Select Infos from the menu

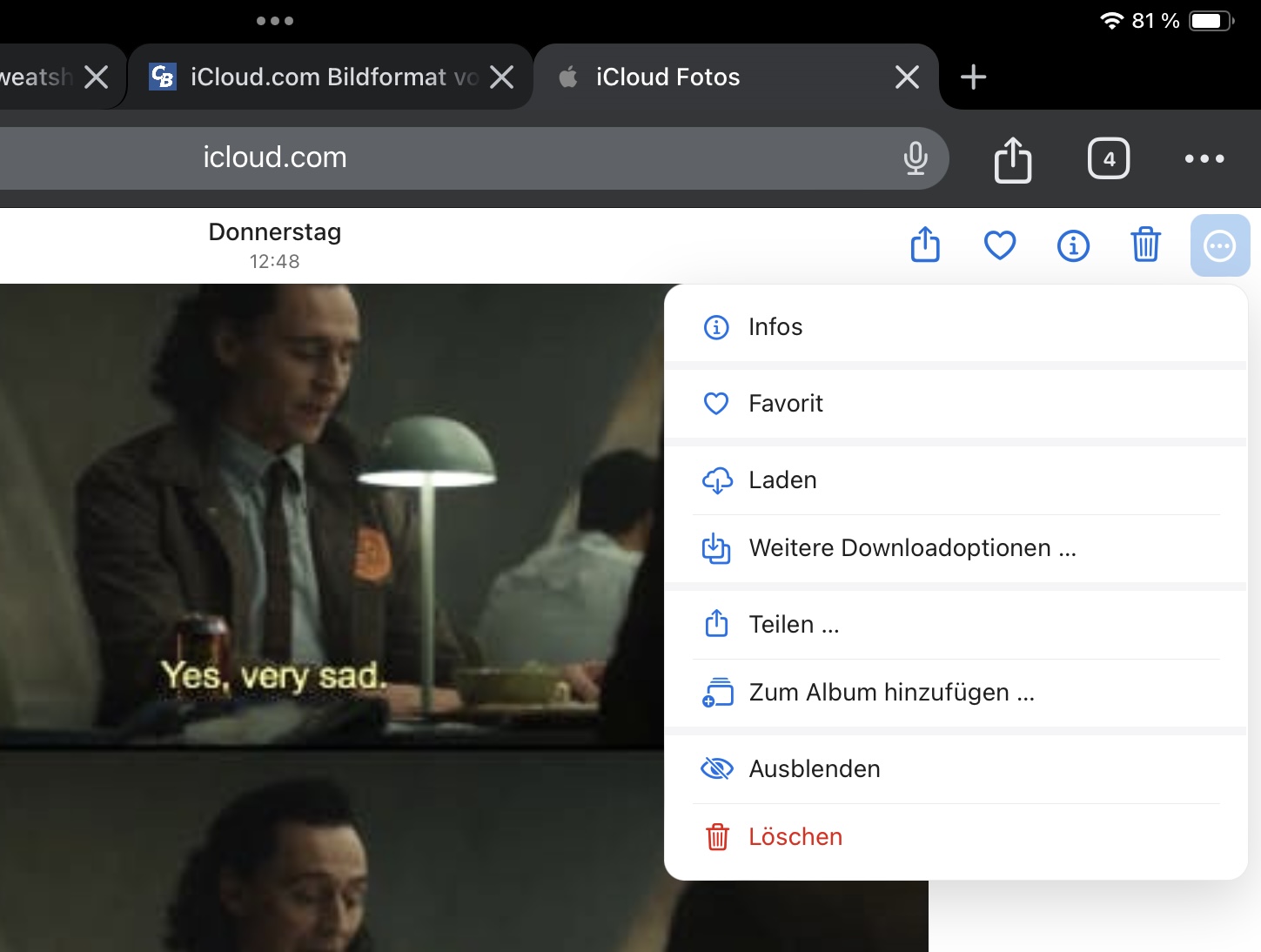[x=956, y=327]
